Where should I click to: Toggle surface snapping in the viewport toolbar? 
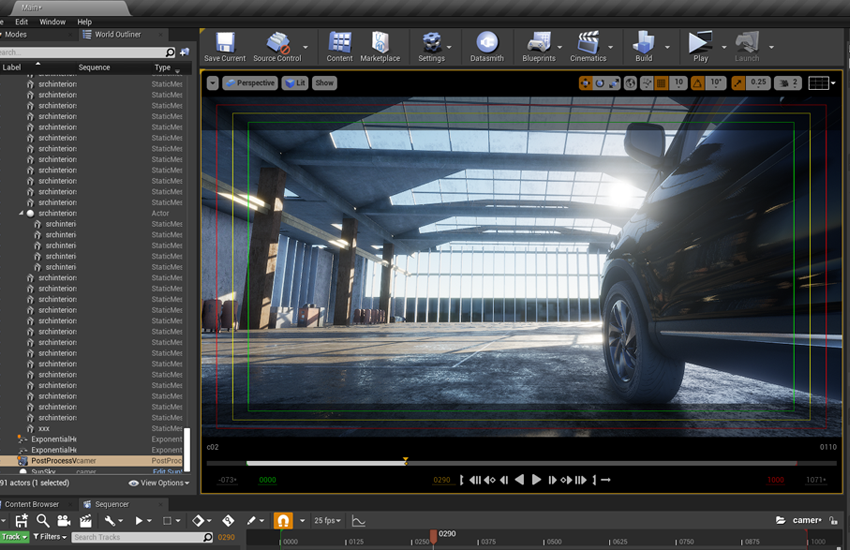tap(646, 83)
